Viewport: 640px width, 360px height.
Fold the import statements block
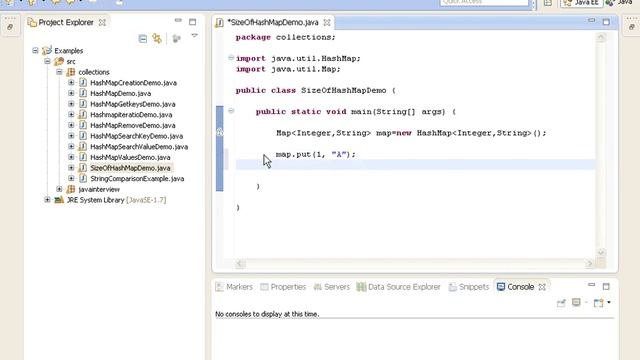[x=231, y=58]
